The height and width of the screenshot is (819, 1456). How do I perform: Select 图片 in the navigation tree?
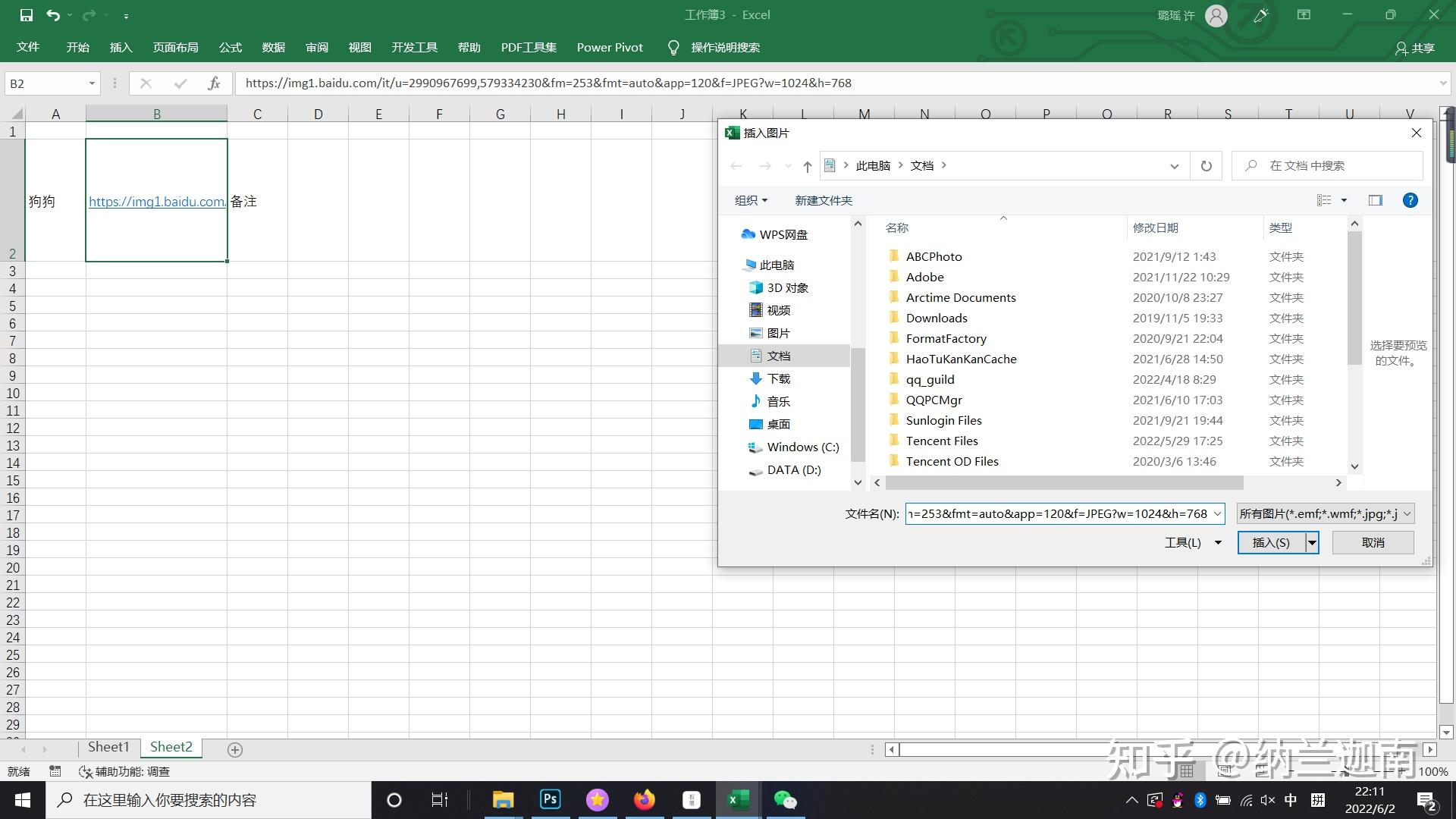click(x=778, y=333)
